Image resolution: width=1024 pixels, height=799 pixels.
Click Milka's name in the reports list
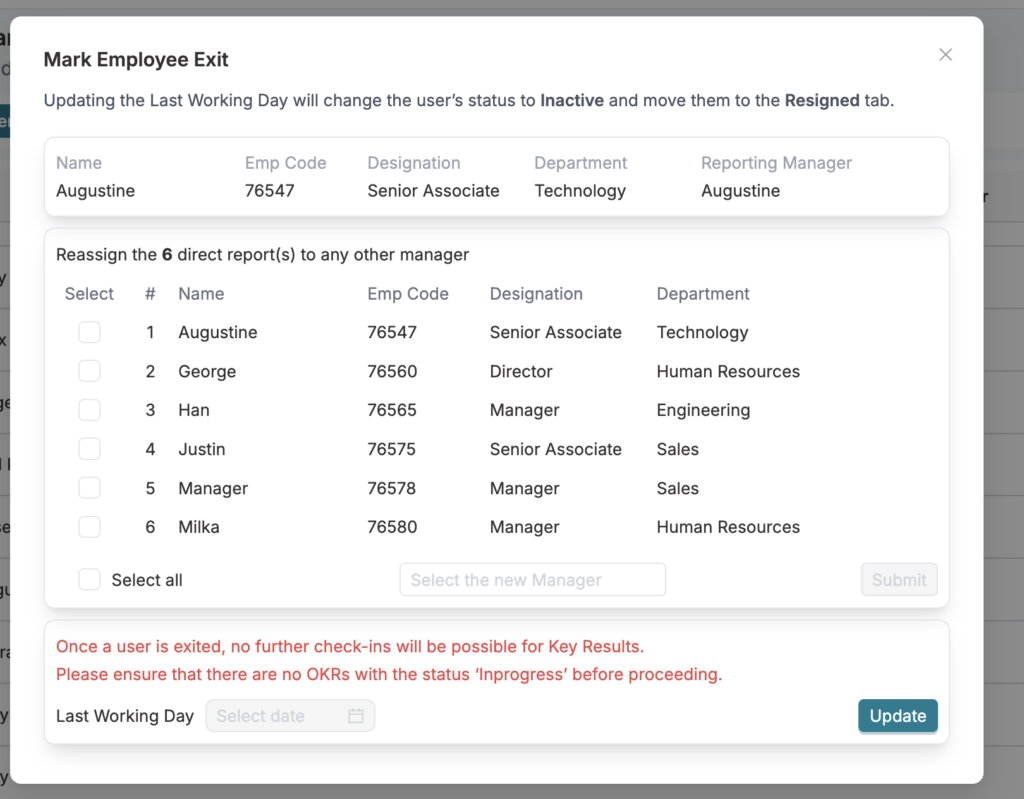pos(199,527)
